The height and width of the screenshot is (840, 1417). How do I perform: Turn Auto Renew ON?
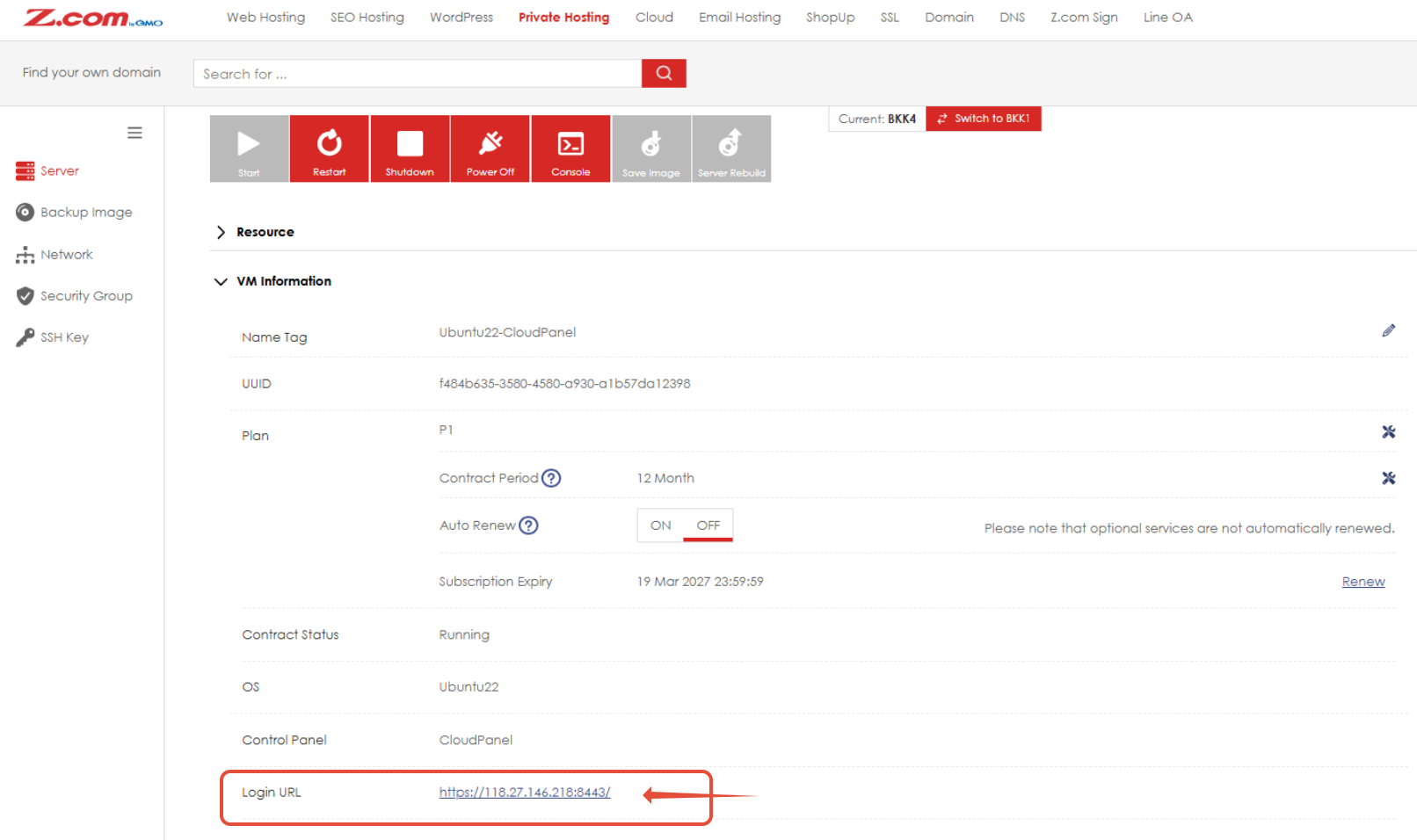click(661, 525)
